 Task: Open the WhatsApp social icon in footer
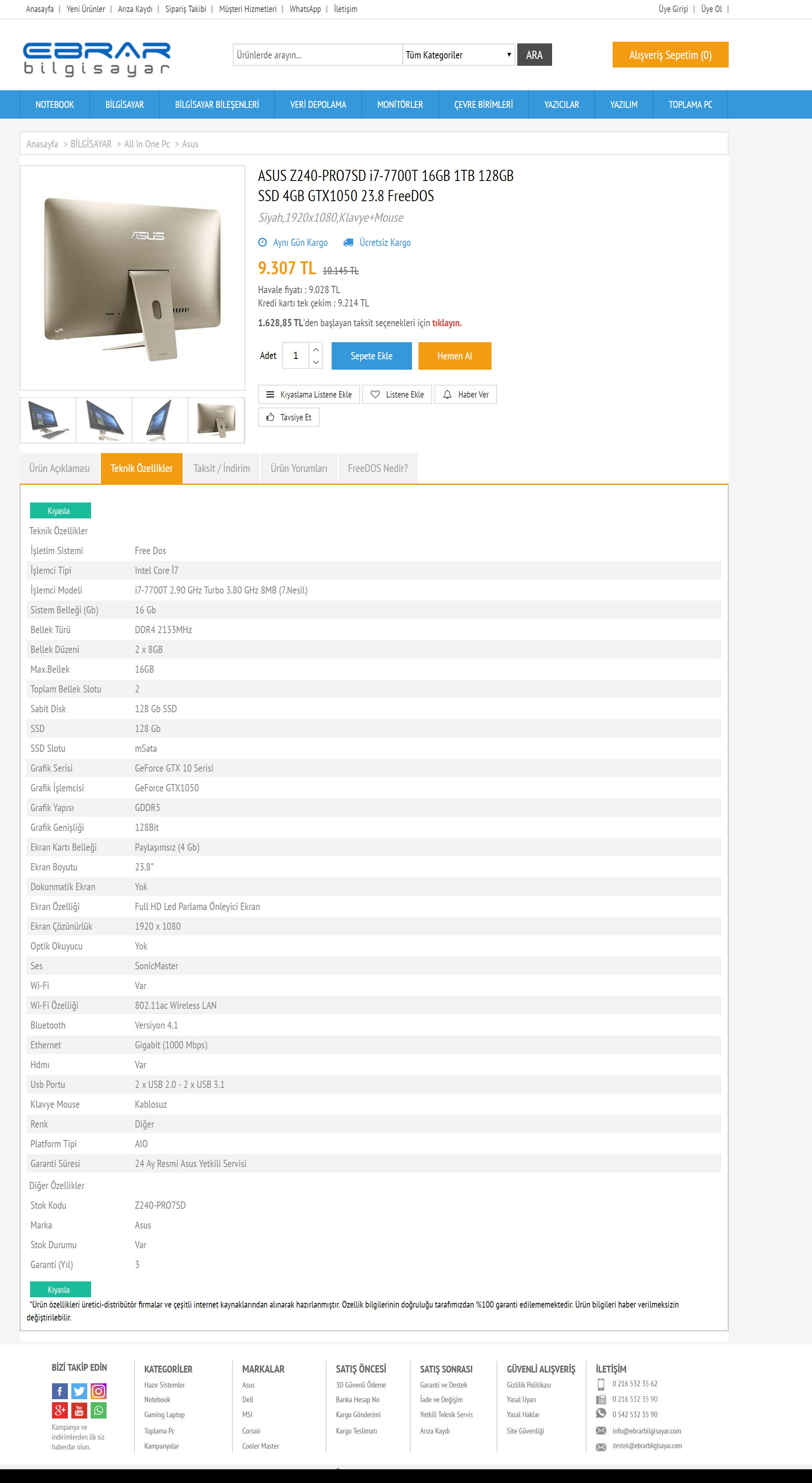(x=98, y=1410)
